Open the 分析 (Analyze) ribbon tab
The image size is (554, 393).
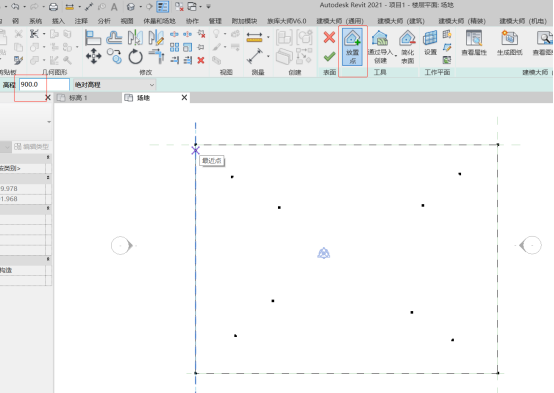pyautogui.click(x=104, y=21)
